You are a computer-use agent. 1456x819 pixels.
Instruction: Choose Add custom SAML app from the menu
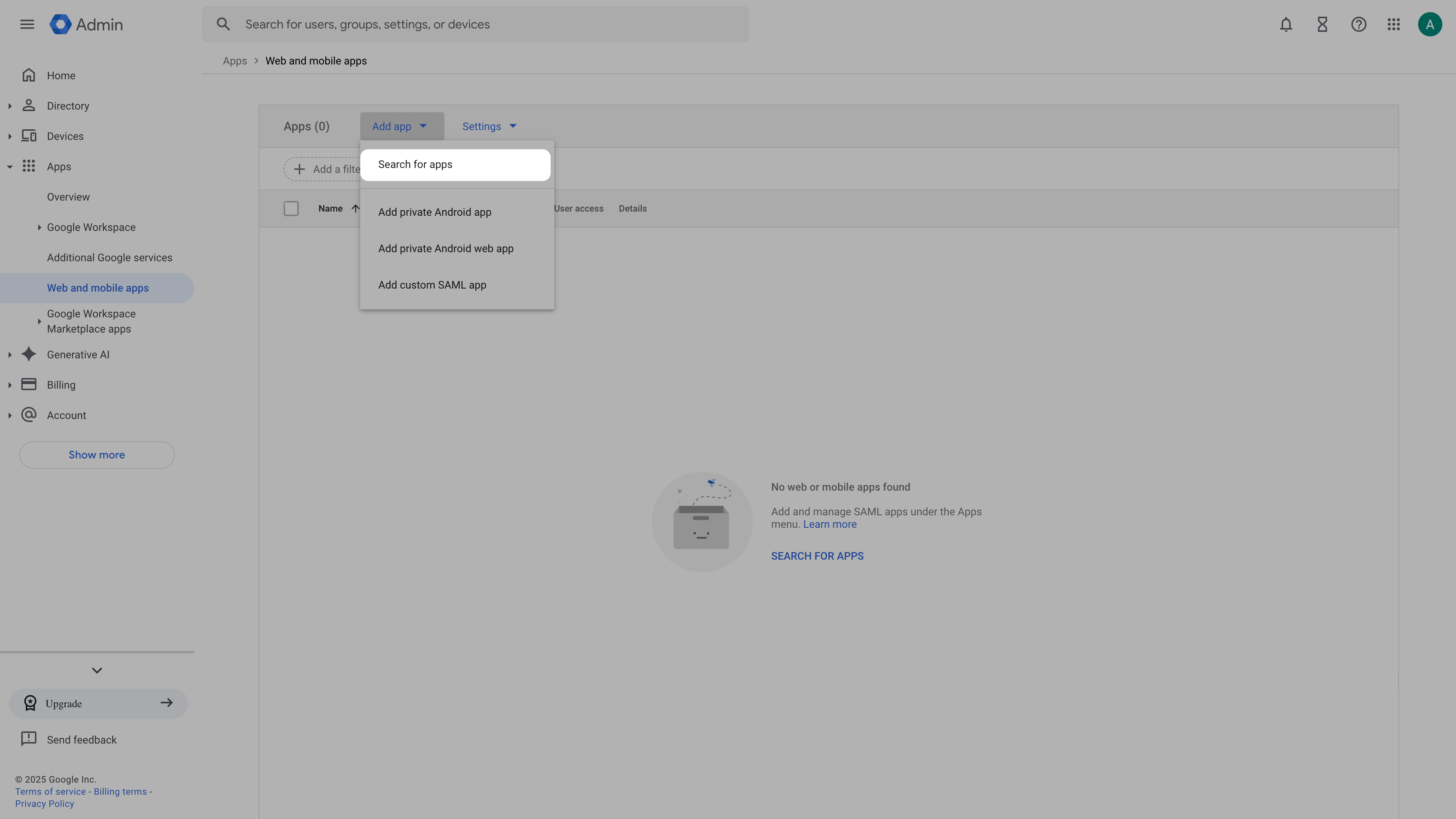click(432, 285)
